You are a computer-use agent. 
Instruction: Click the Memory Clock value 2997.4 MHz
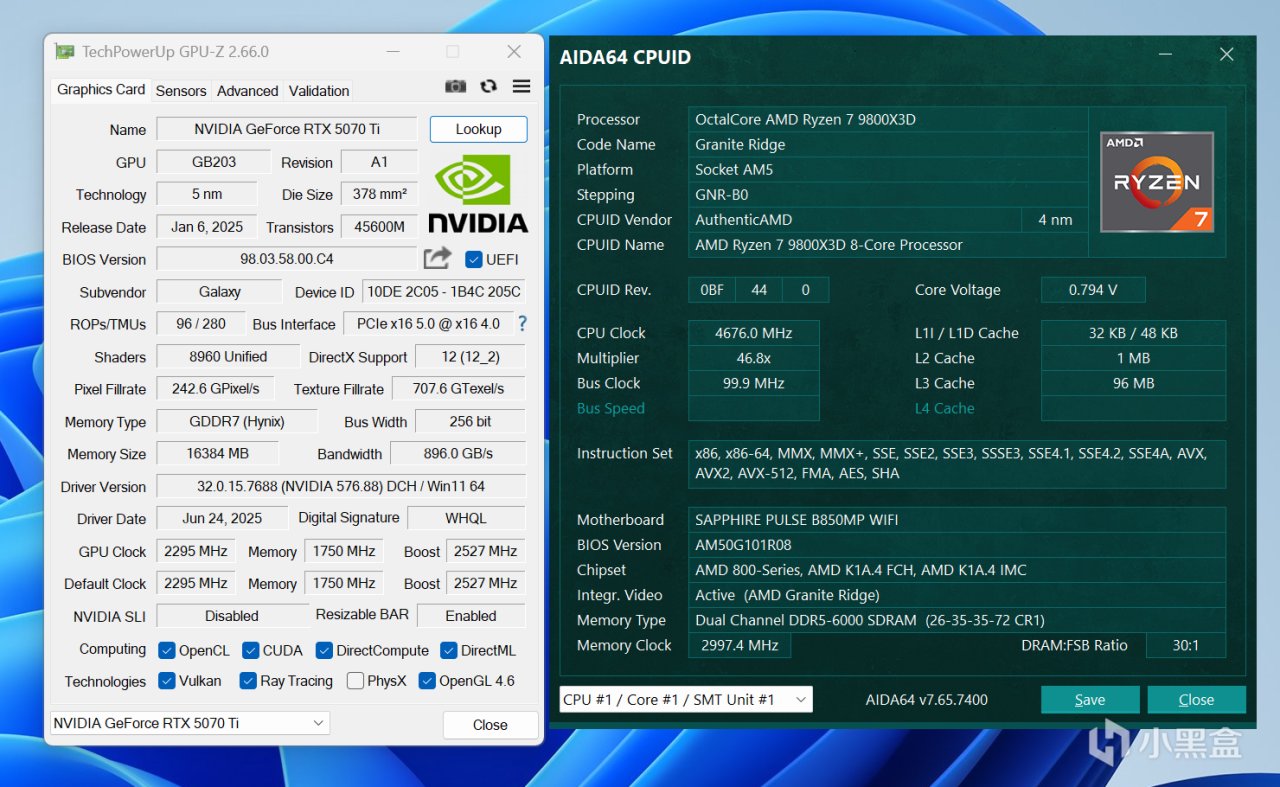740,645
